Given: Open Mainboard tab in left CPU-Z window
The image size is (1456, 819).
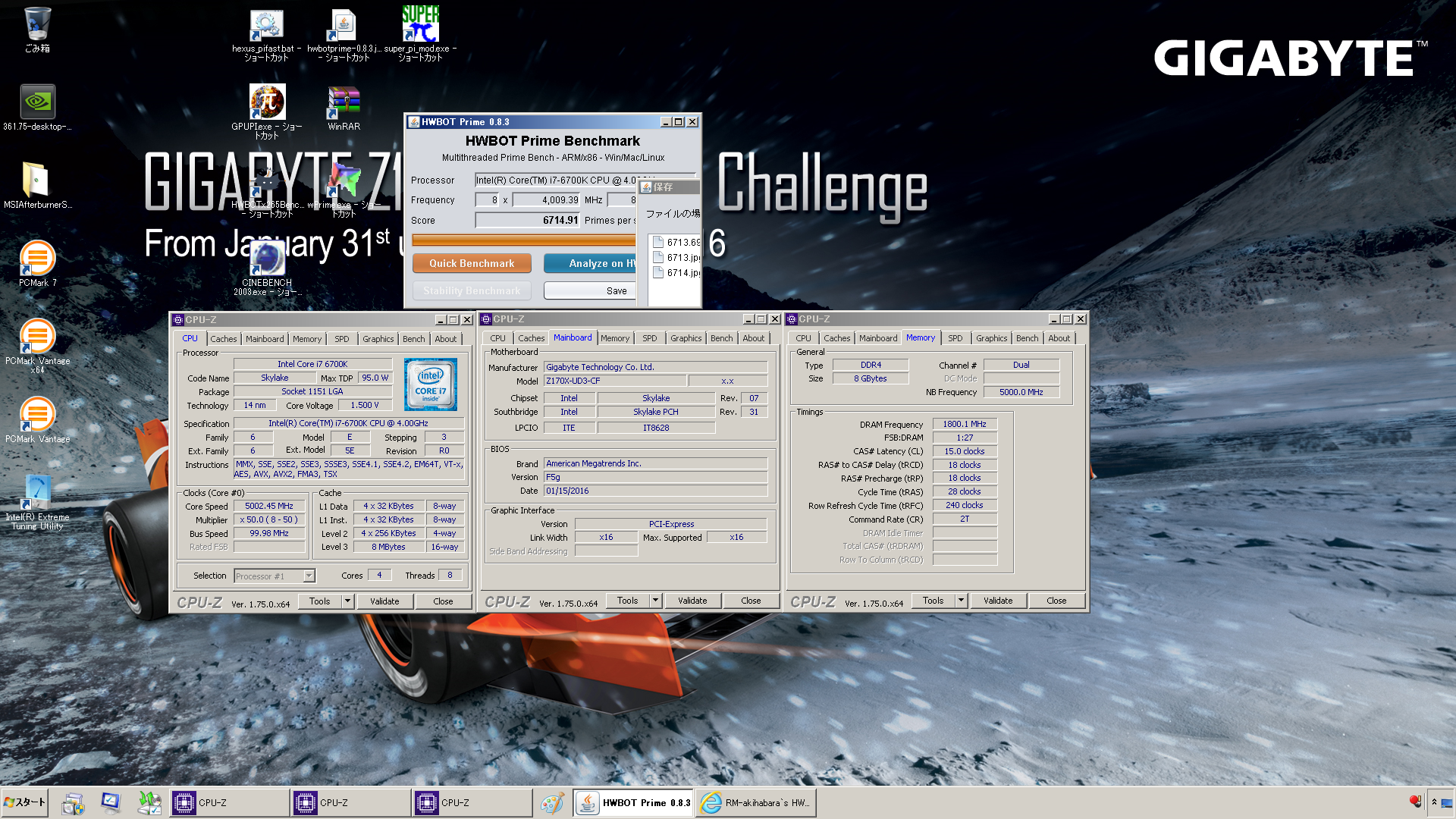Looking at the screenshot, I should [x=265, y=339].
